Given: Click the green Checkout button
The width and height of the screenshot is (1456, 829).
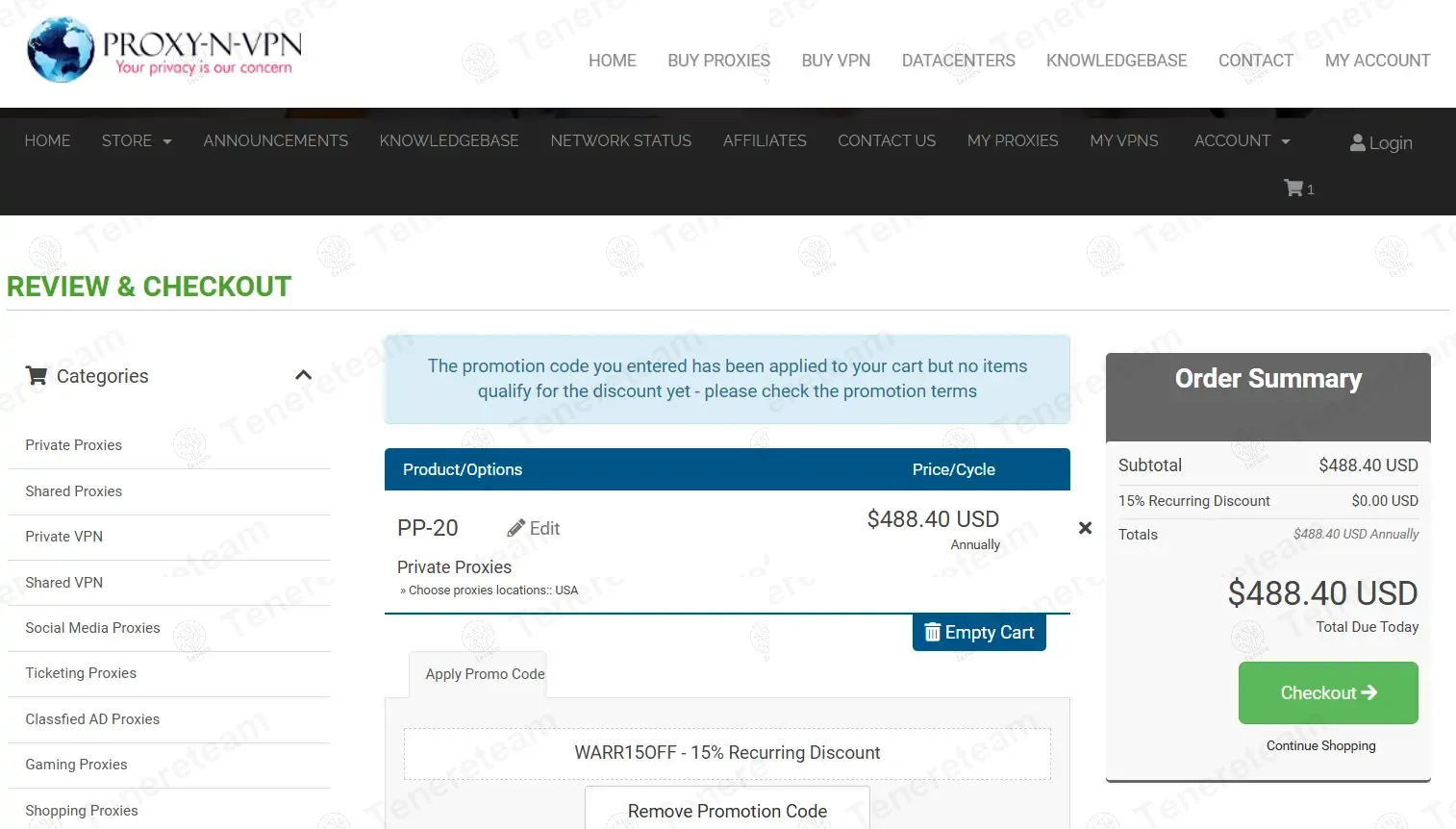Looking at the screenshot, I should pyautogui.click(x=1328, y=692).
